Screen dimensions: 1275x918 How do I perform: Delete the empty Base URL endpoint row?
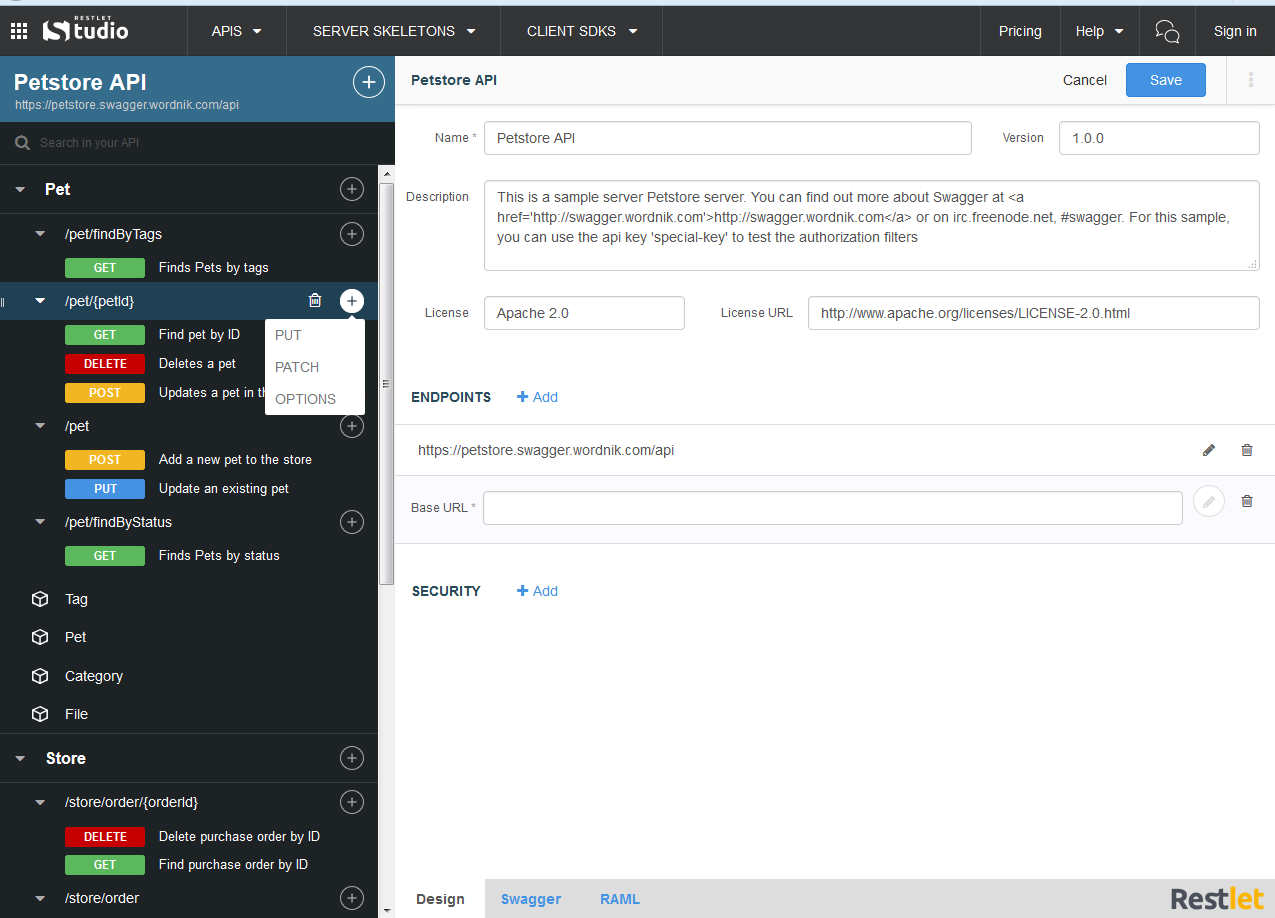pyautogui.click(x=1246, y=501)
